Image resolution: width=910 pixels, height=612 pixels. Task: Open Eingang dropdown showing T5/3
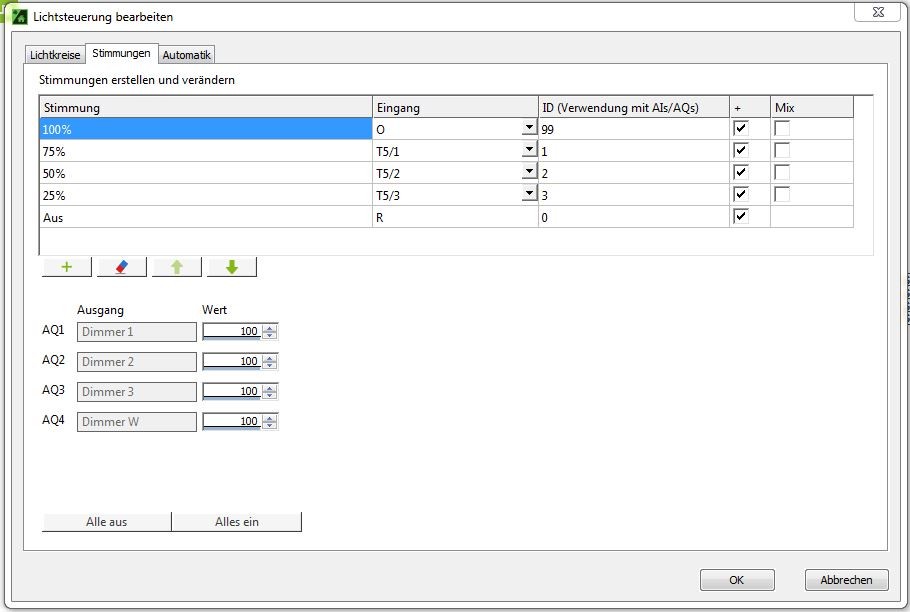[x=529, y=194]
